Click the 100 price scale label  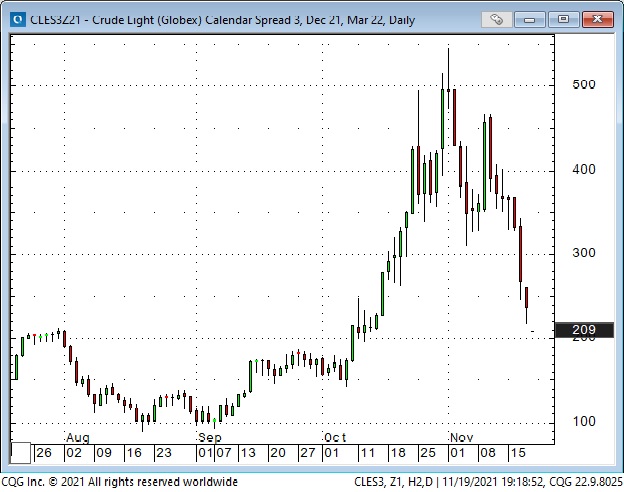[584, 421]
